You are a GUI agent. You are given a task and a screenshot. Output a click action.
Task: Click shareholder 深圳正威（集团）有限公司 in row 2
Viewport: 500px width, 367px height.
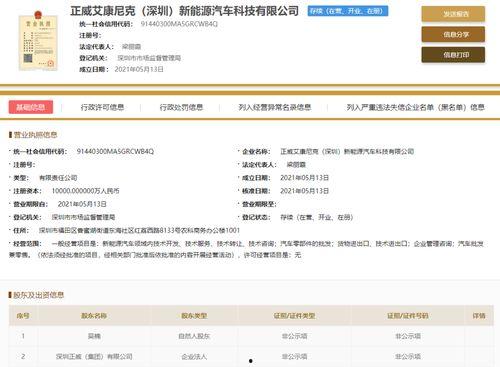tap(94, 356)
